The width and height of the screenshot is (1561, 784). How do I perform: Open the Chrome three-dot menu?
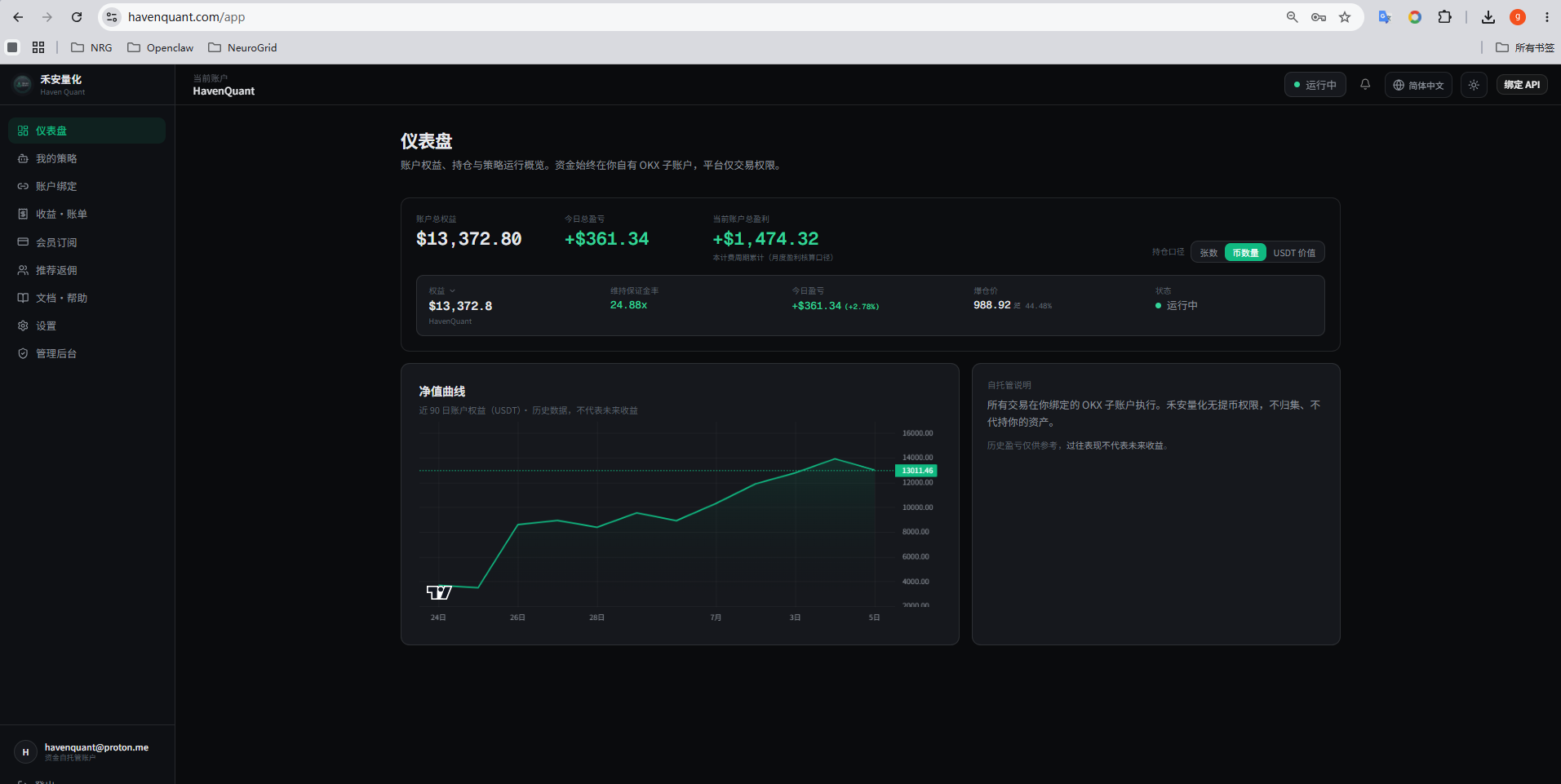(x=1547, y=17)
